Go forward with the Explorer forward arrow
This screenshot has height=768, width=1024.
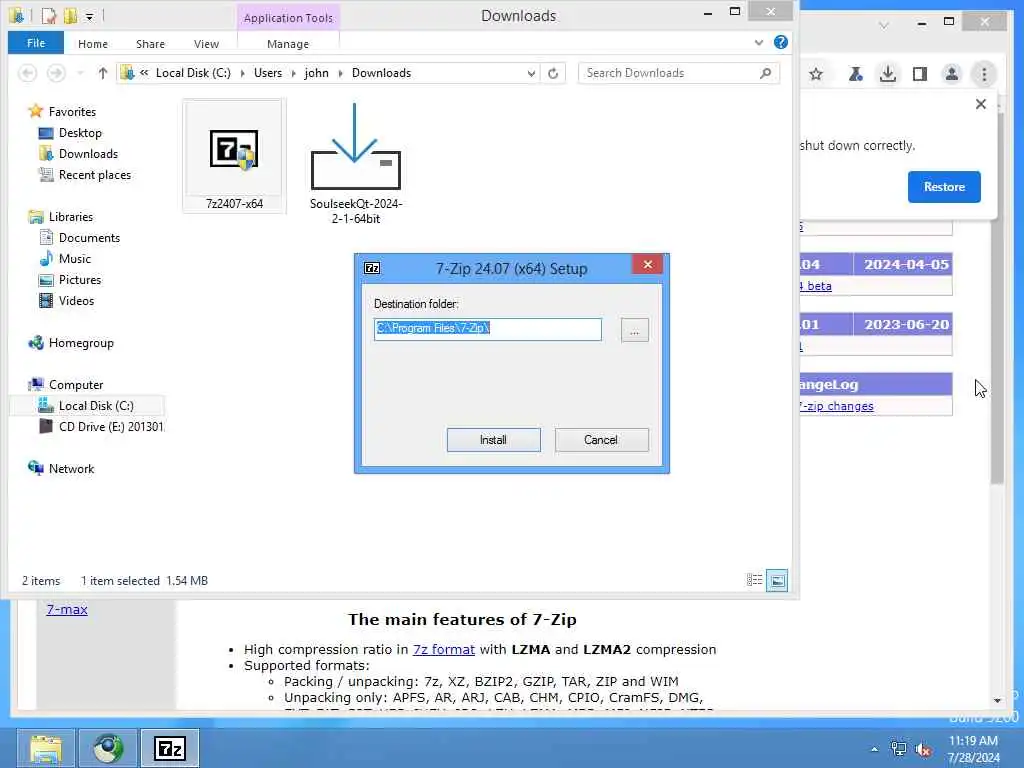(56, 73)
